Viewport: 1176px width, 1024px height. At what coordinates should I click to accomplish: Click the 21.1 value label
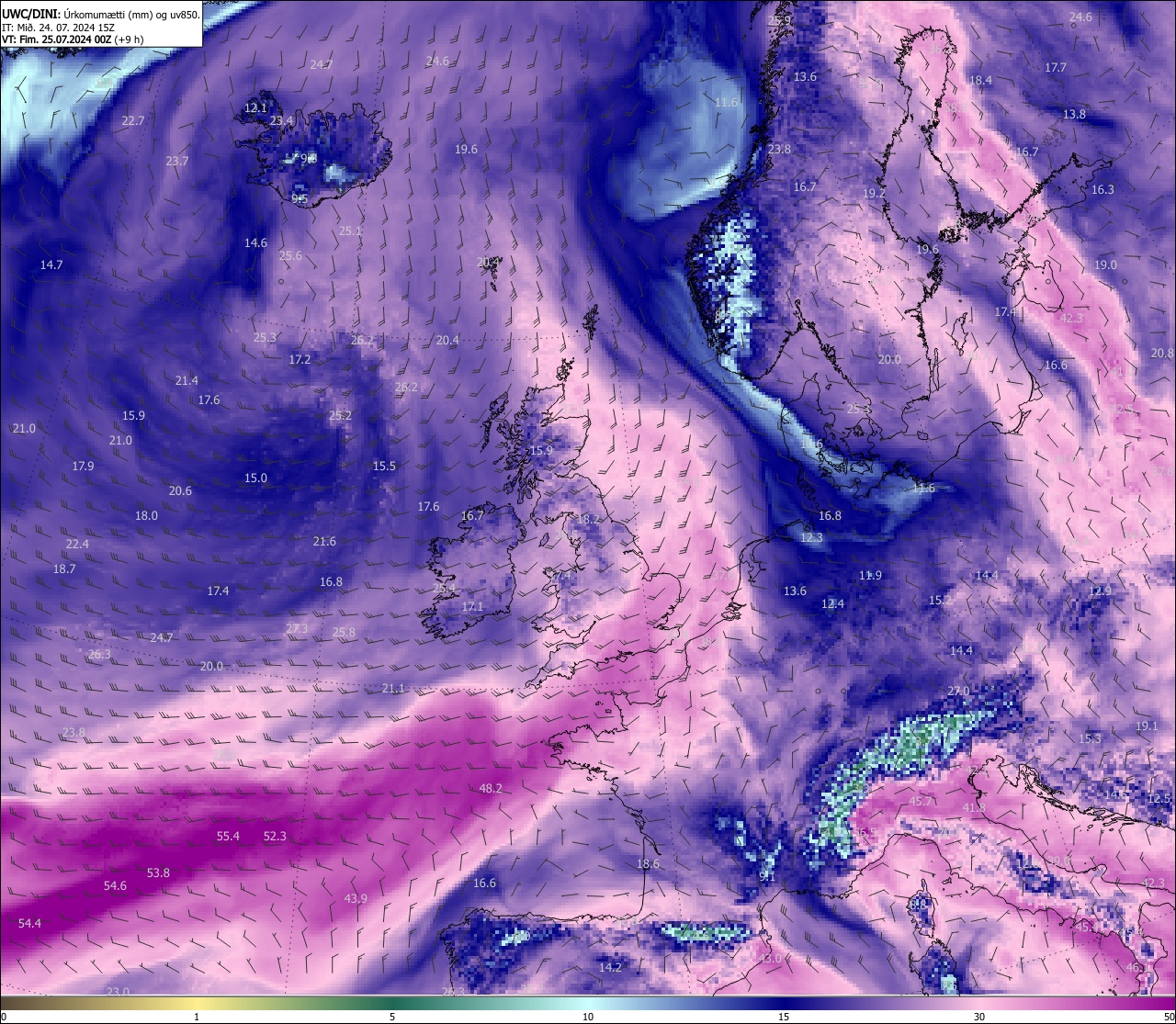[x=393, y=688]
